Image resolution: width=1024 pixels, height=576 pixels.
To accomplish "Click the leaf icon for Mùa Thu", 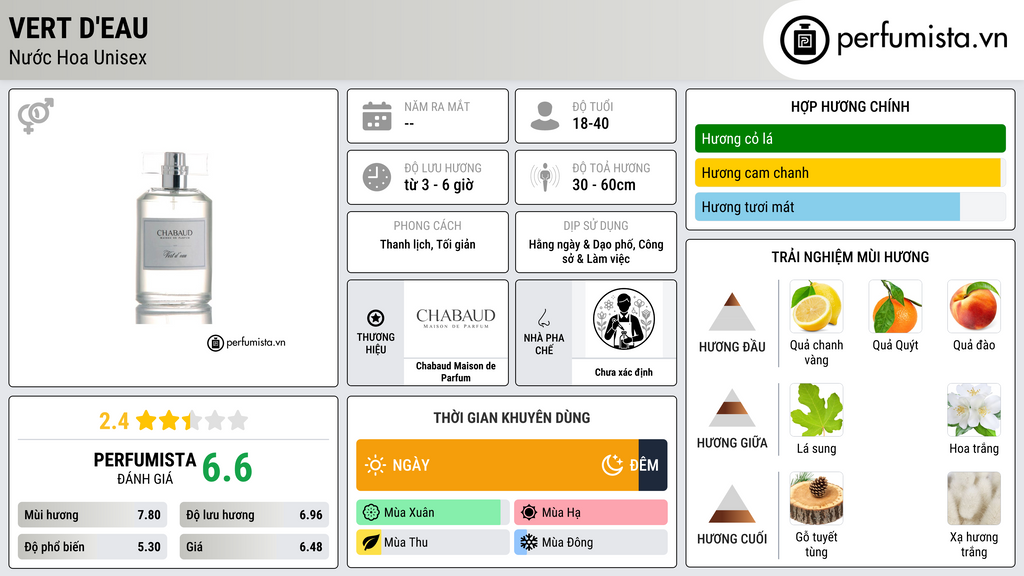I will (371, 543).
